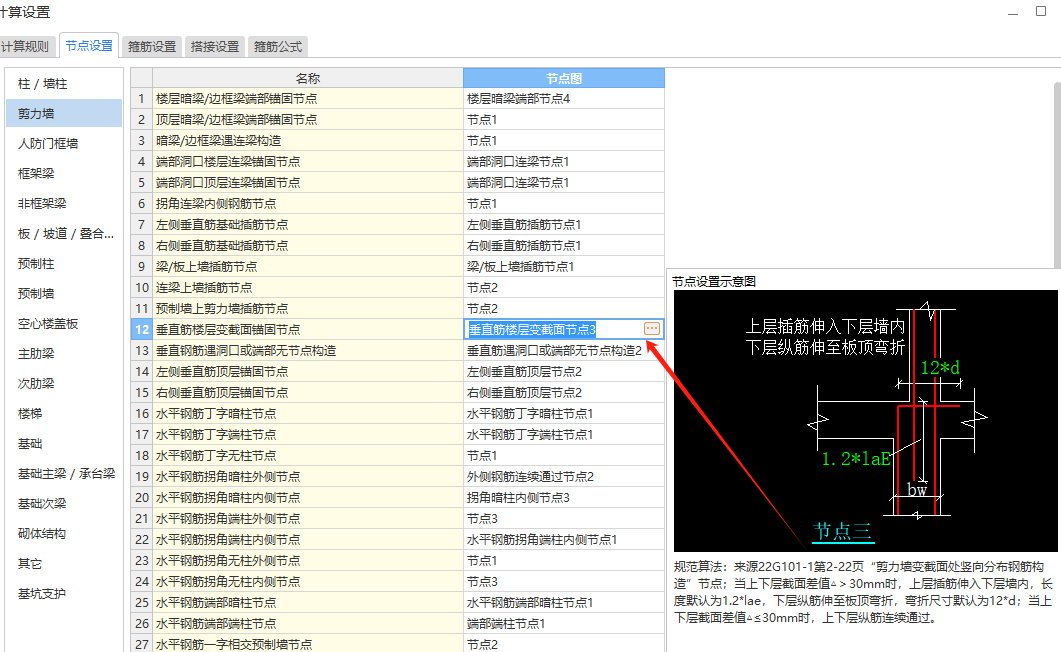Screen dimensions: 1061x652
Task: Click row 12 name 垂直筋楼层变截面锚固节点
Action: click(308, 329)
